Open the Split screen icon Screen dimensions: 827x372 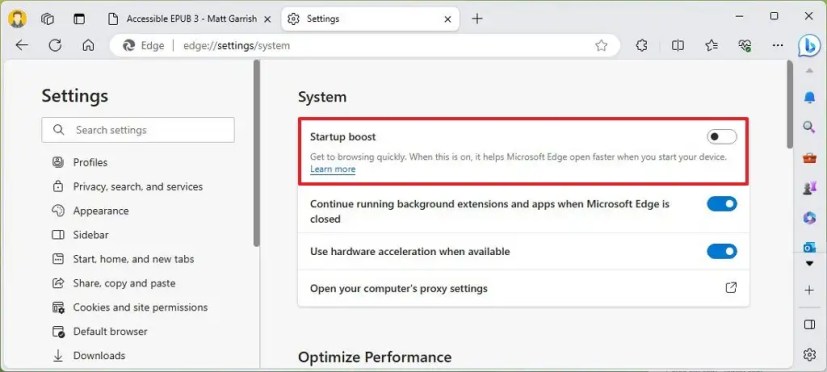point(678,46)
